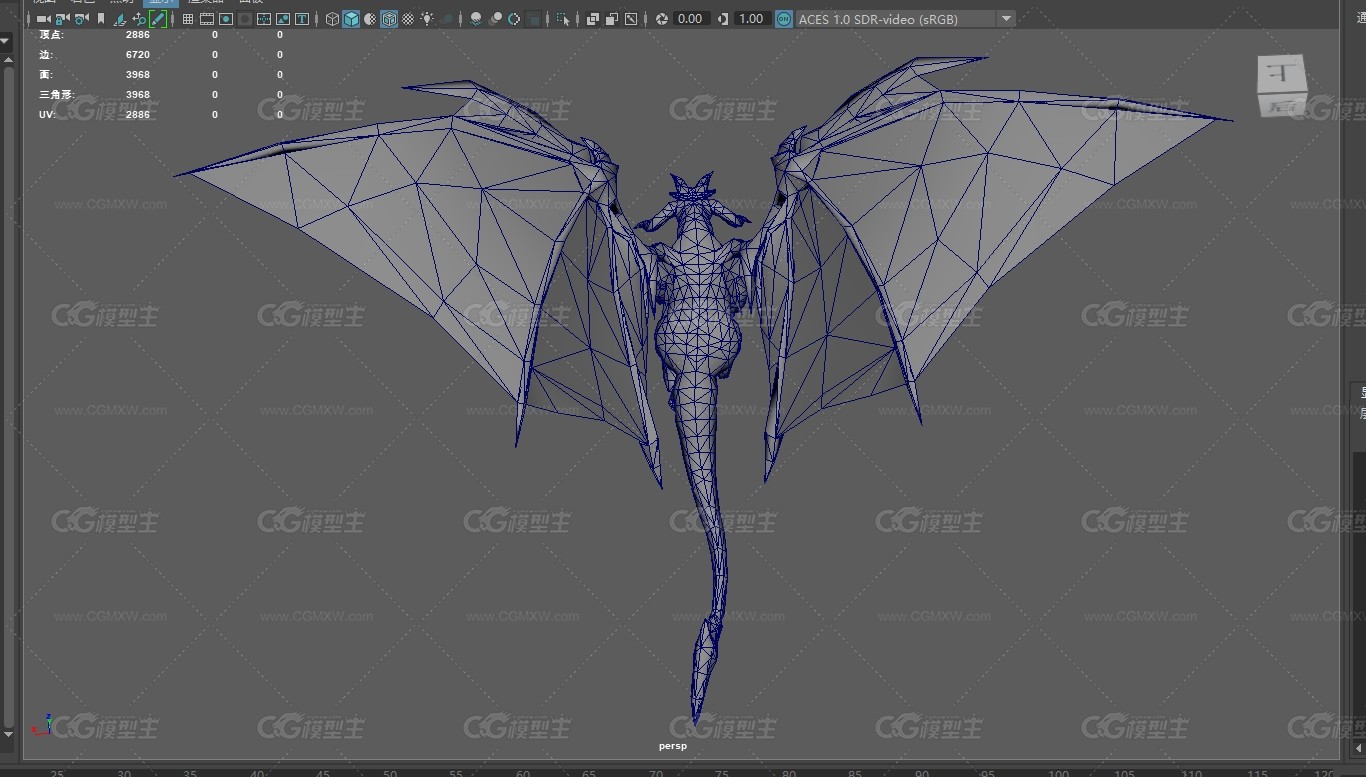Viewport: 1366px width, 777px height.
Task: Click the X-Ray Active Components icon
Action: coord(612,19)
